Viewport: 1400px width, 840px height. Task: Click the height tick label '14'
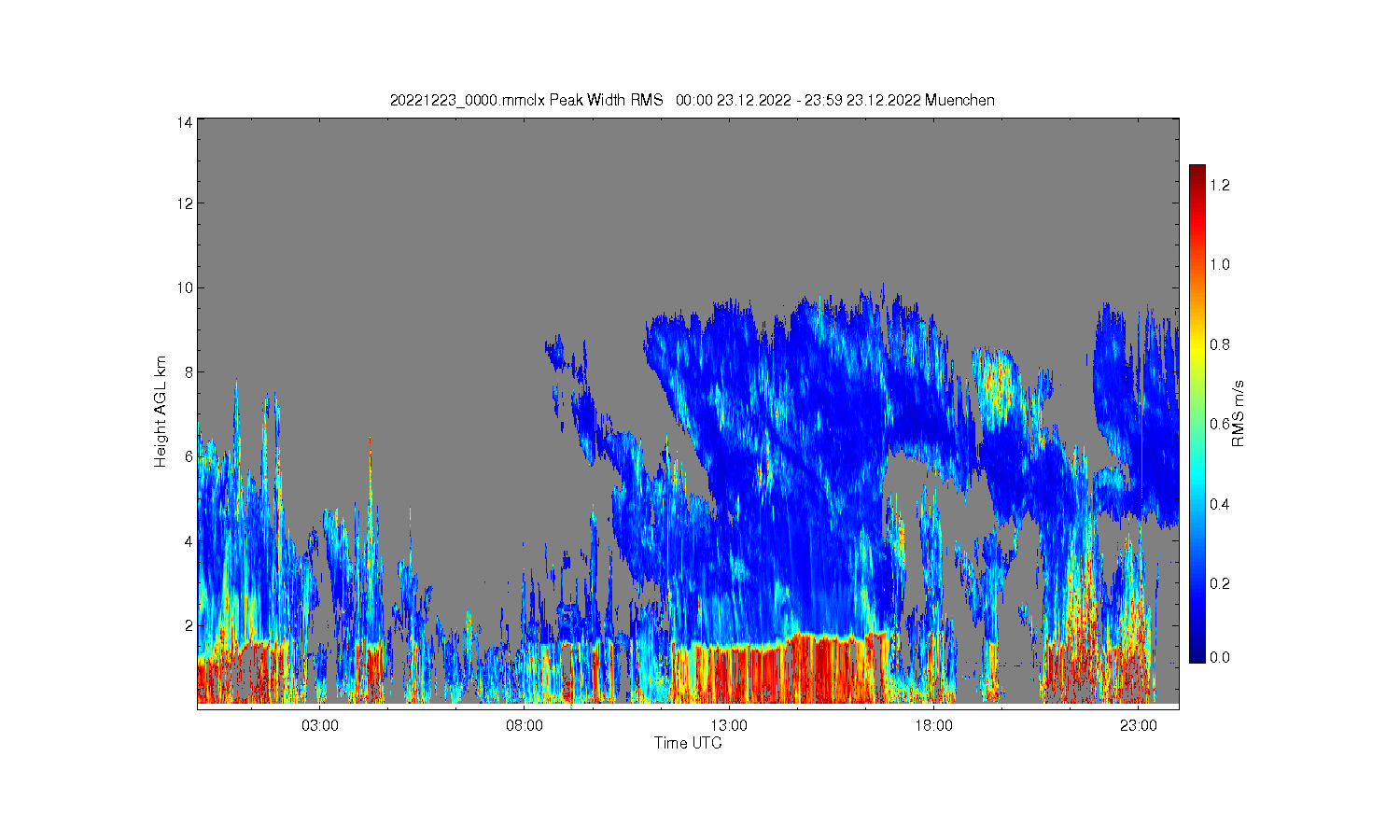(185, 122)
